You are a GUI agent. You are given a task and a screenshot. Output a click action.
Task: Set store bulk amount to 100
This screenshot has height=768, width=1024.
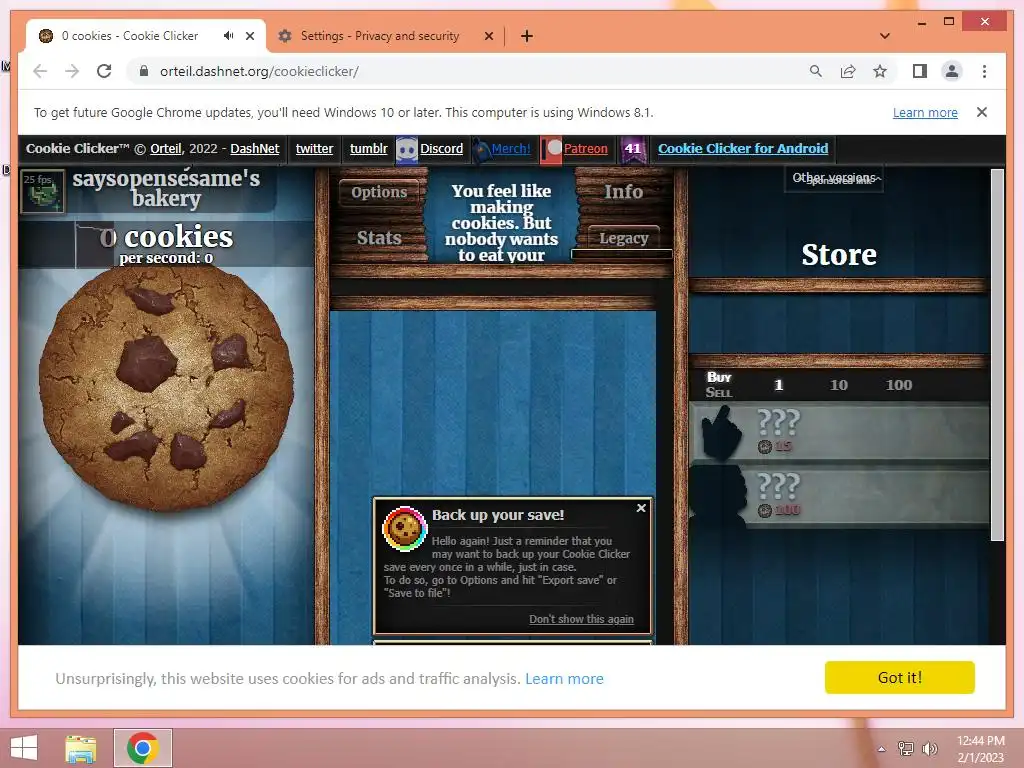[x=899, y=385]
